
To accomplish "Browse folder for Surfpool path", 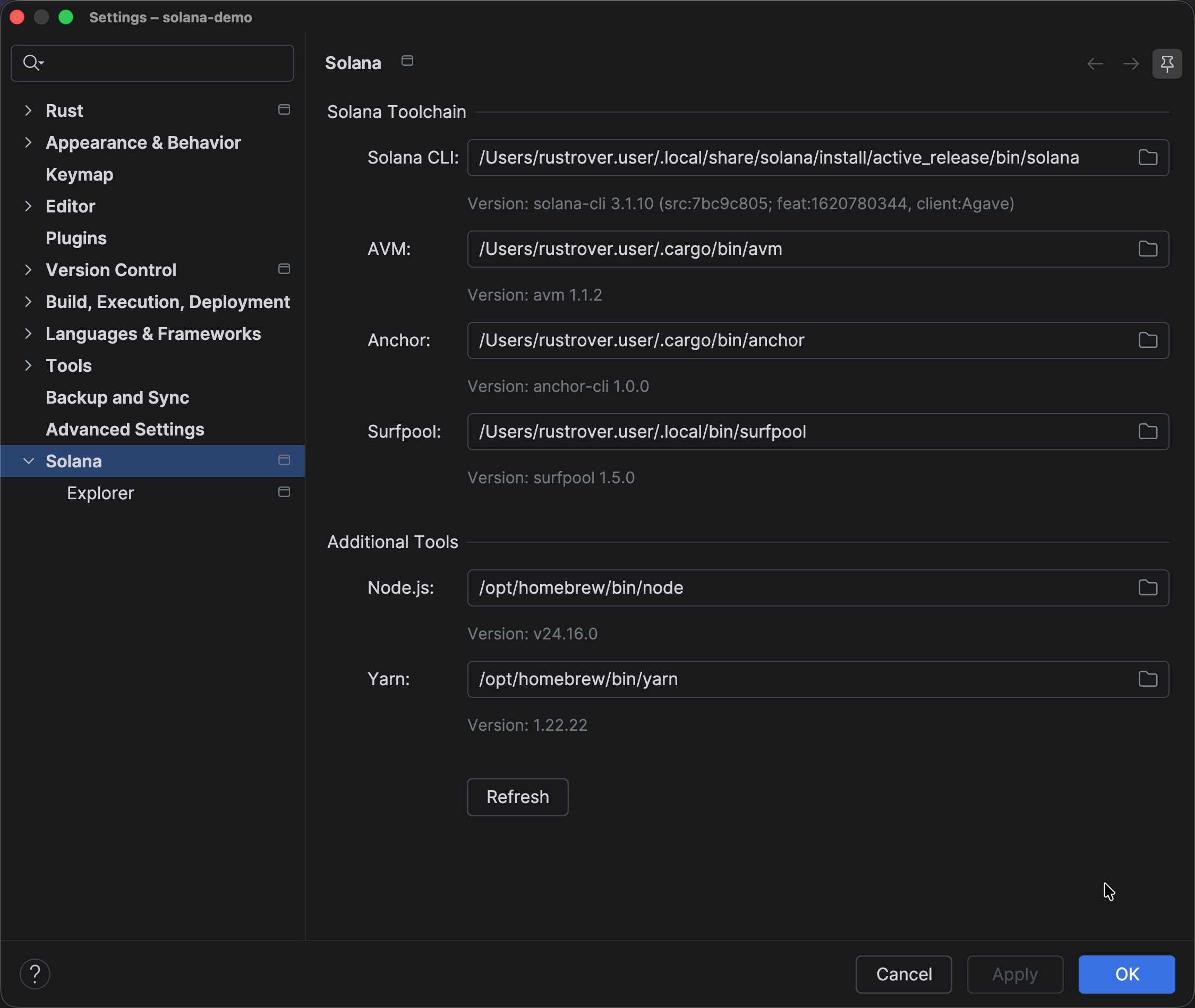I will pos(1148,432).
